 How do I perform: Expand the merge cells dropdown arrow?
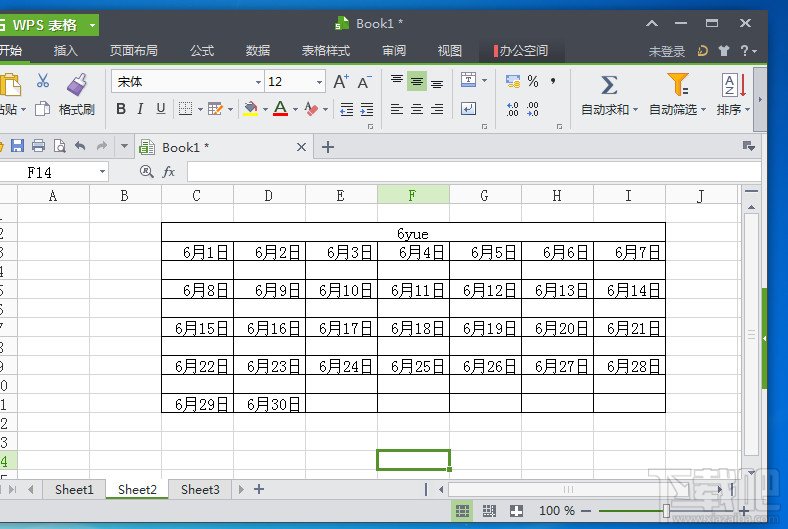tap(484, 80)
